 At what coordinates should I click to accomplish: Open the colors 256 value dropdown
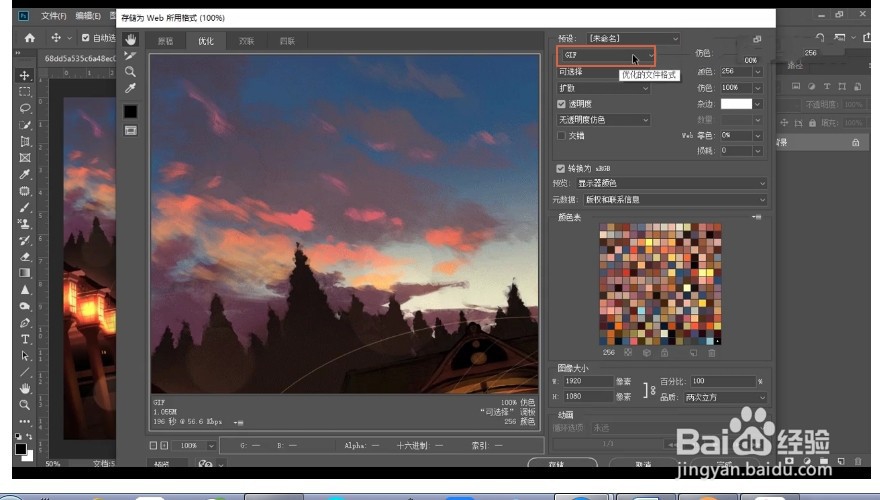(x=758, y=72)
